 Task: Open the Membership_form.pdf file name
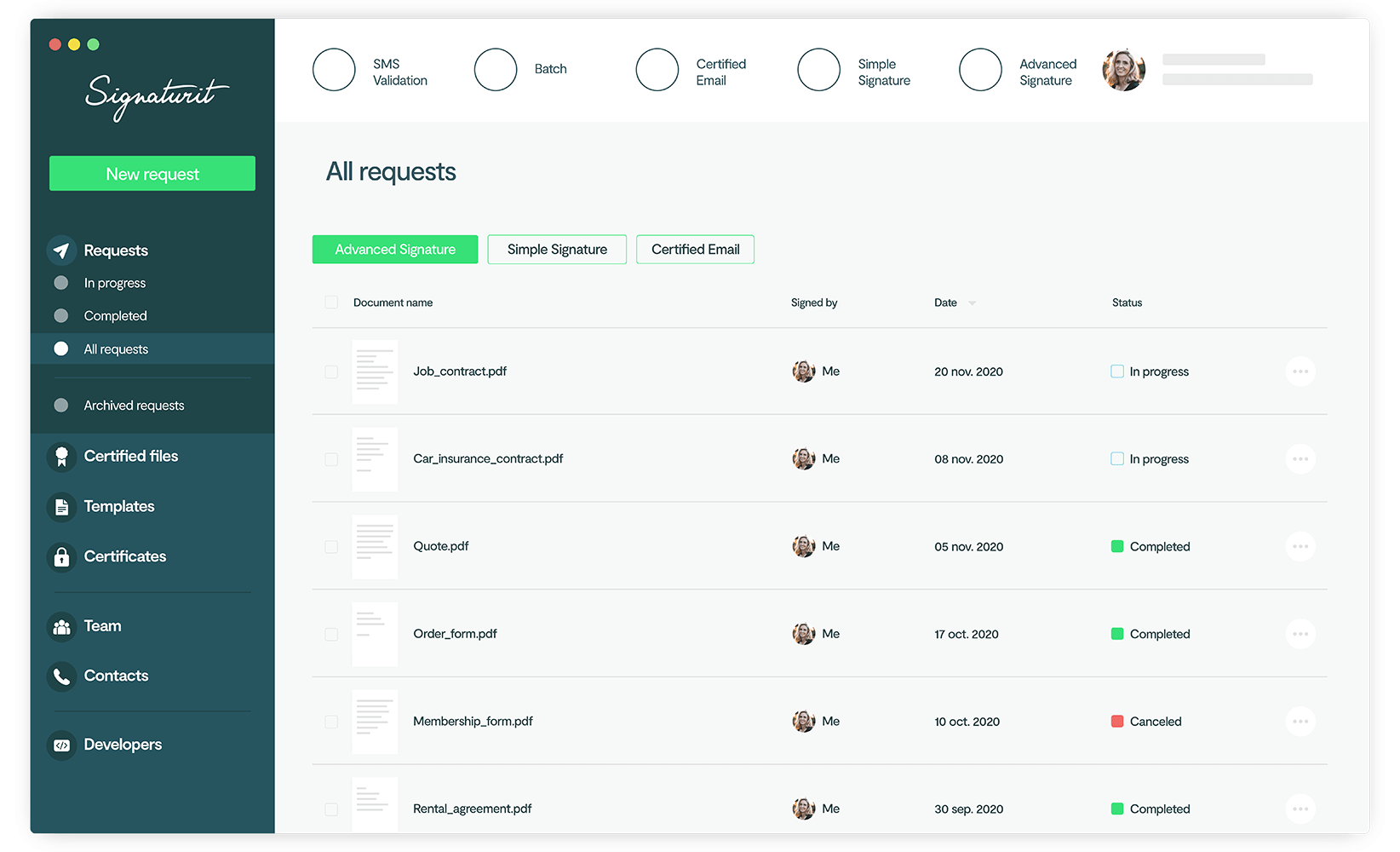tap(473, 722)
